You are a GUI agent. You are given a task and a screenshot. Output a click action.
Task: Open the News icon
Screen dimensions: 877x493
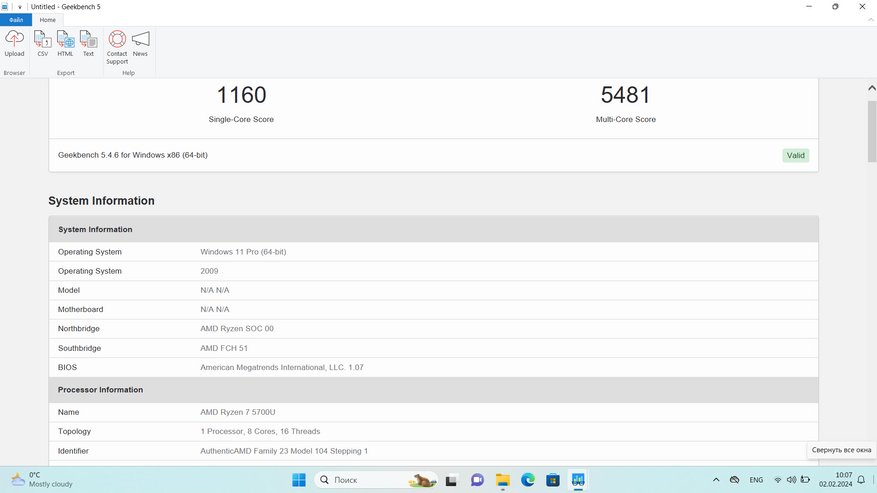click(x=140, y=44)
